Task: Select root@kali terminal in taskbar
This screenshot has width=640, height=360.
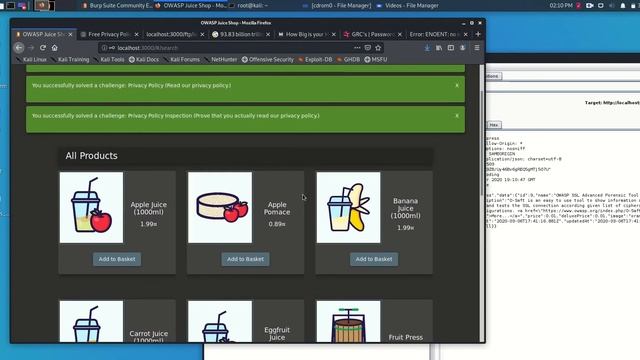Action: click(x=249, y=6)
